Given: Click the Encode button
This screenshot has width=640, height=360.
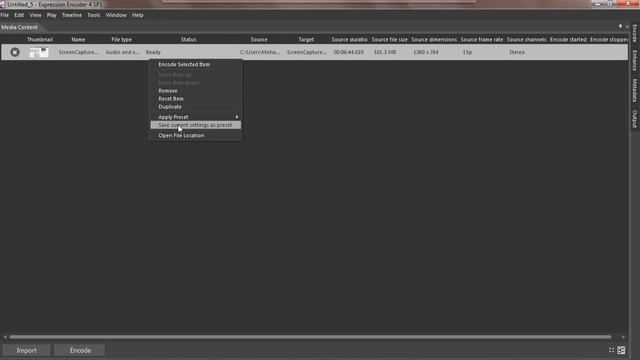Looking at the screenshot, I should pos(80,350).
